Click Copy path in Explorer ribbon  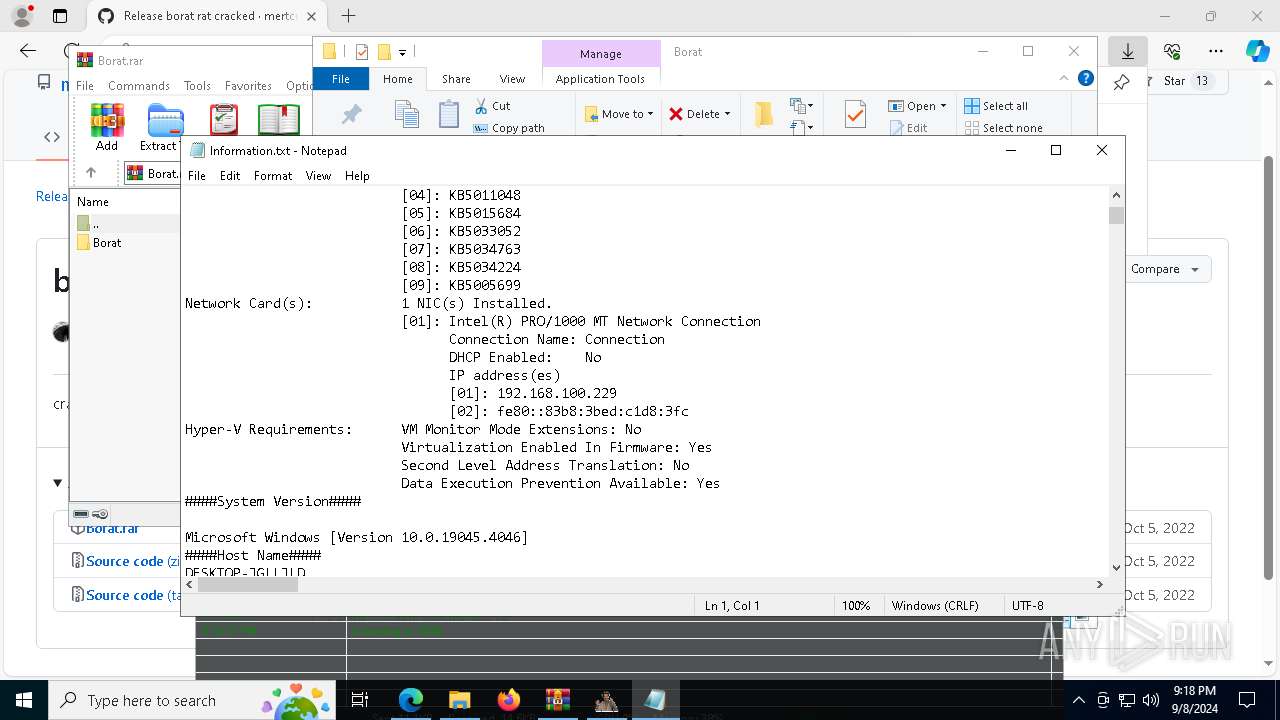point(509,128)
